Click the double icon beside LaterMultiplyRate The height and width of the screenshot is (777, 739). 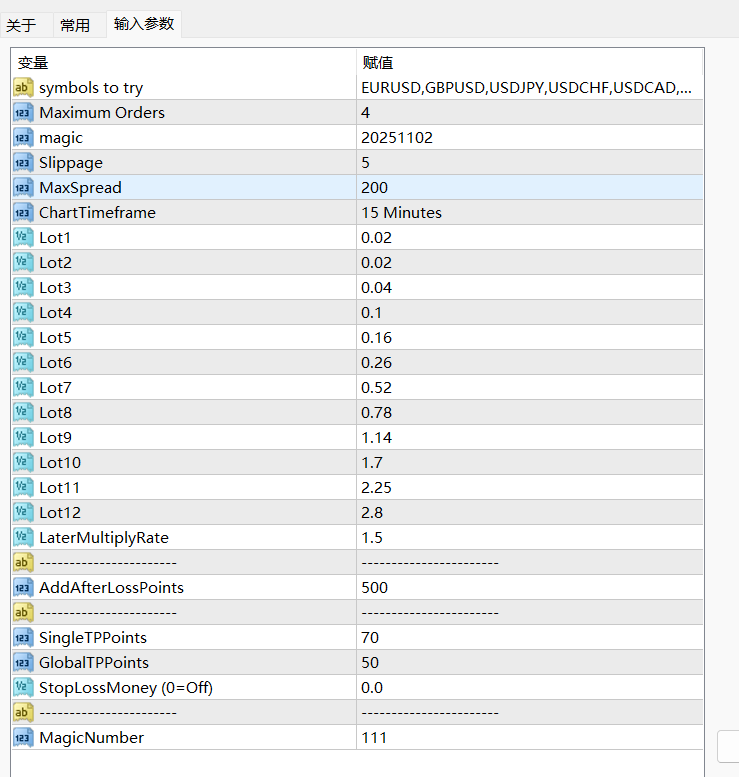pyautogui.click(x=23, y=537)
